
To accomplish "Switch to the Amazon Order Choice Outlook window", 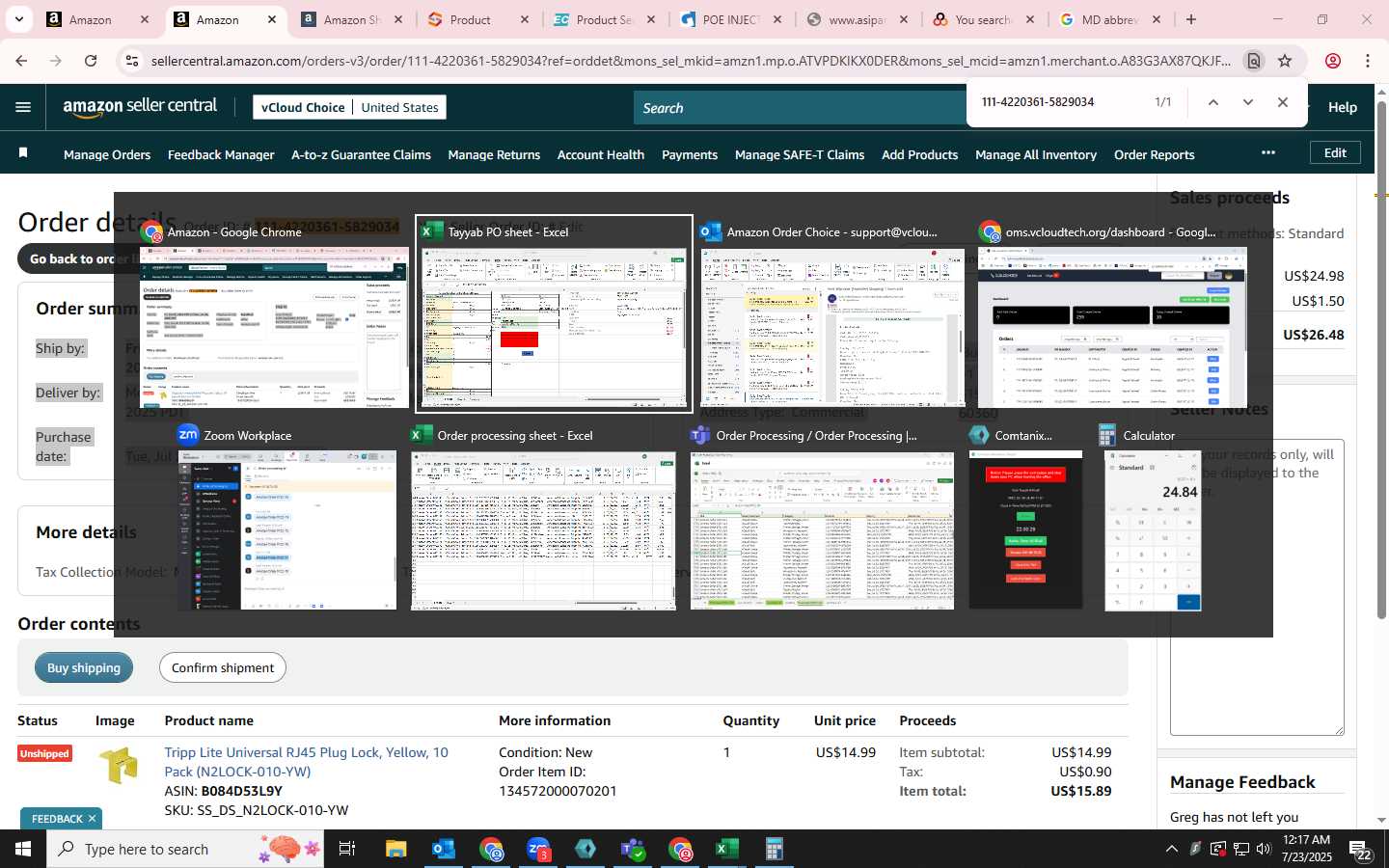I will (832, 314).
